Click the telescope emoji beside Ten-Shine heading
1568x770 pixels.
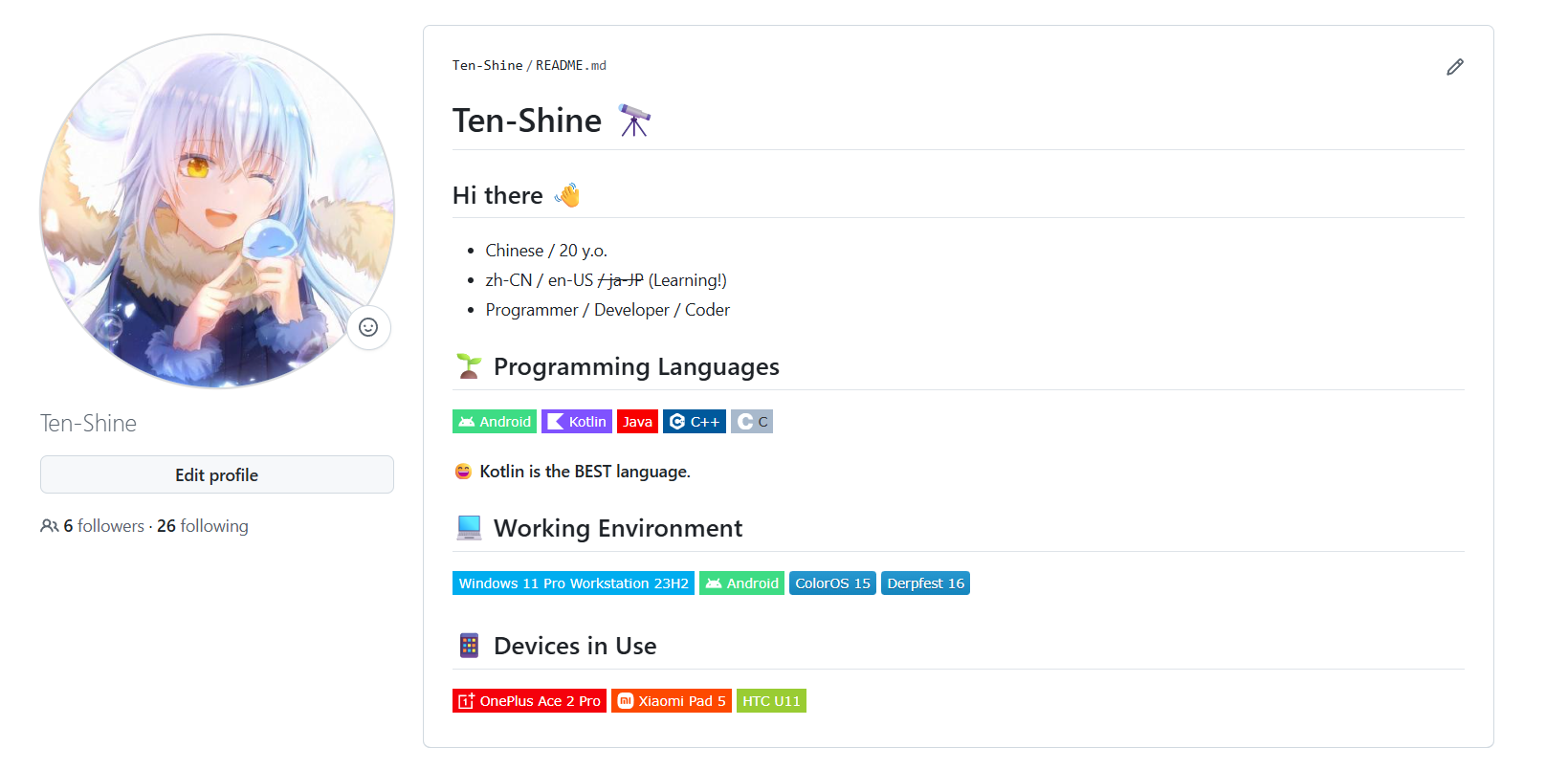[x=633, y=121]
